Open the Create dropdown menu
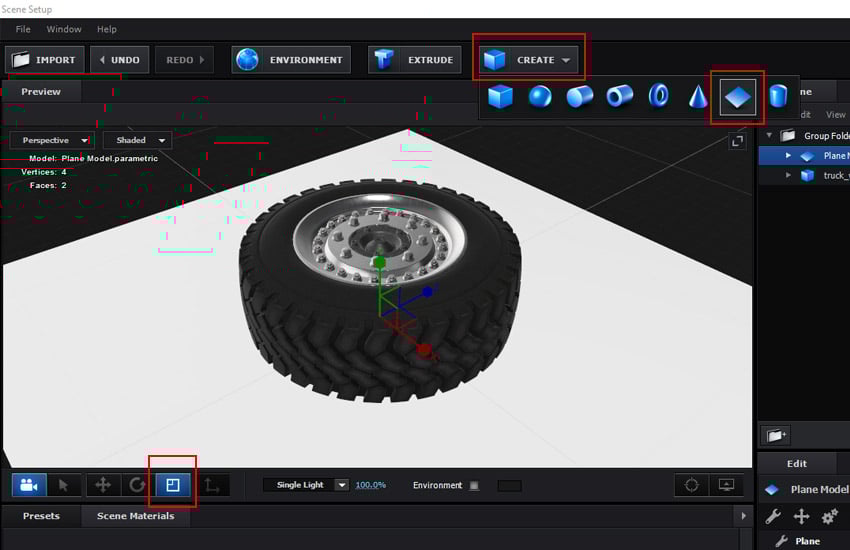This screenshot has height=550, width=850. [x=528, y=60]
